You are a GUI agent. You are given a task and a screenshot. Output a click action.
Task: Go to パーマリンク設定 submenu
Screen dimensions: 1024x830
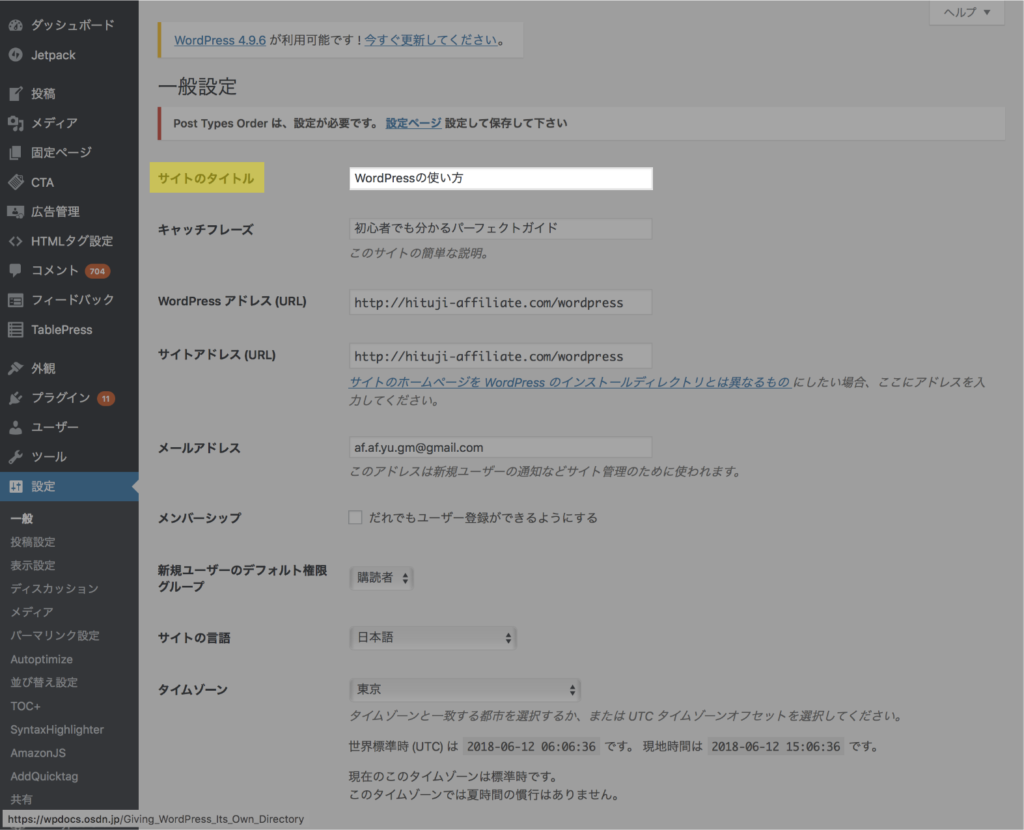click(x=55, y=635)
